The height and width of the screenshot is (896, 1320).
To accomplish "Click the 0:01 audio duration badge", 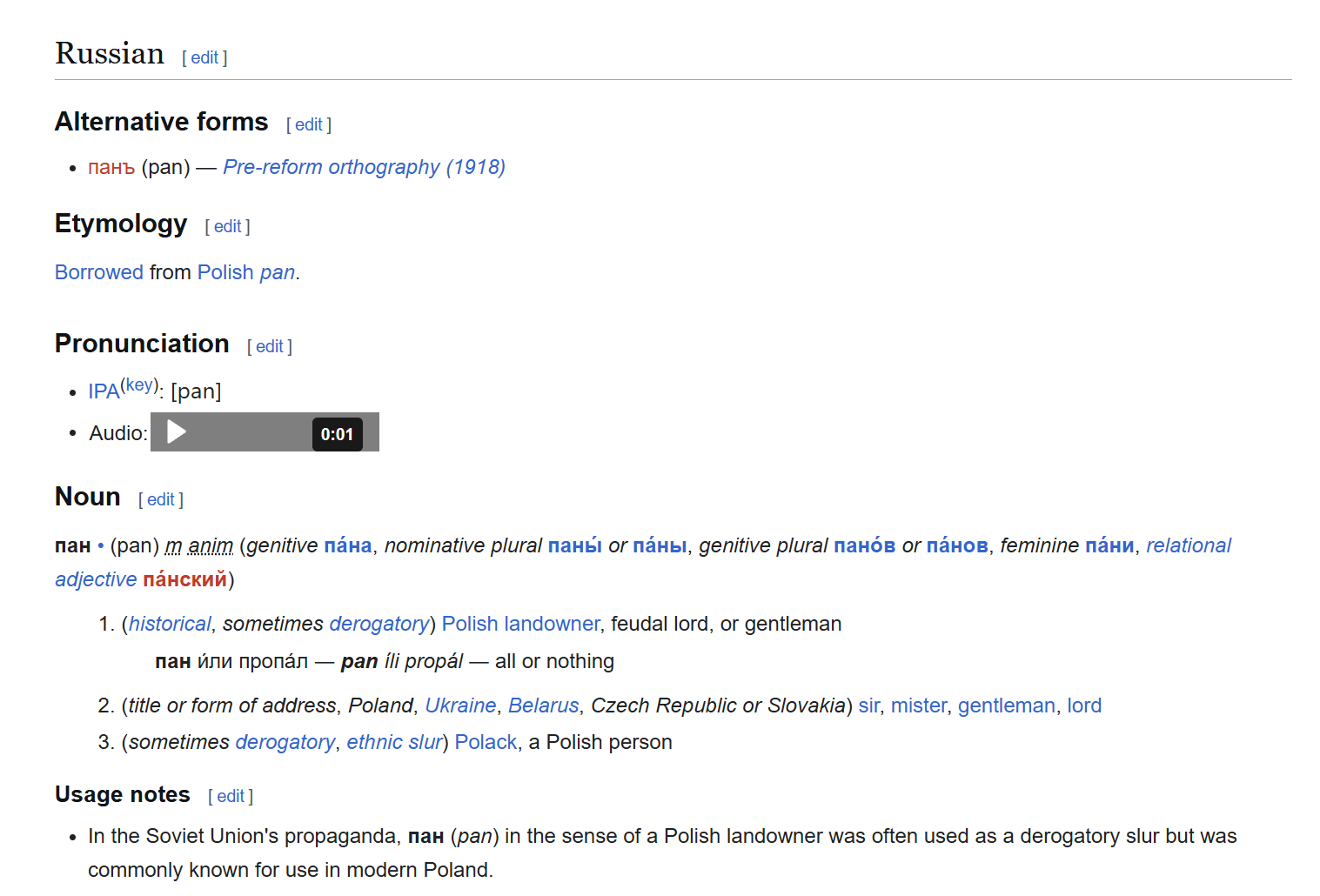I will 337,434.
